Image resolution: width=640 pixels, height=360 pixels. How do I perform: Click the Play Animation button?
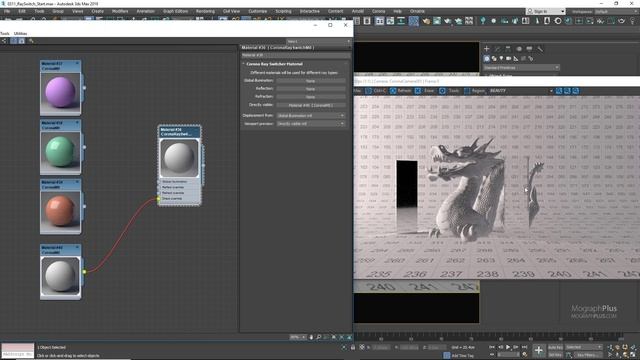click(508, 347)
